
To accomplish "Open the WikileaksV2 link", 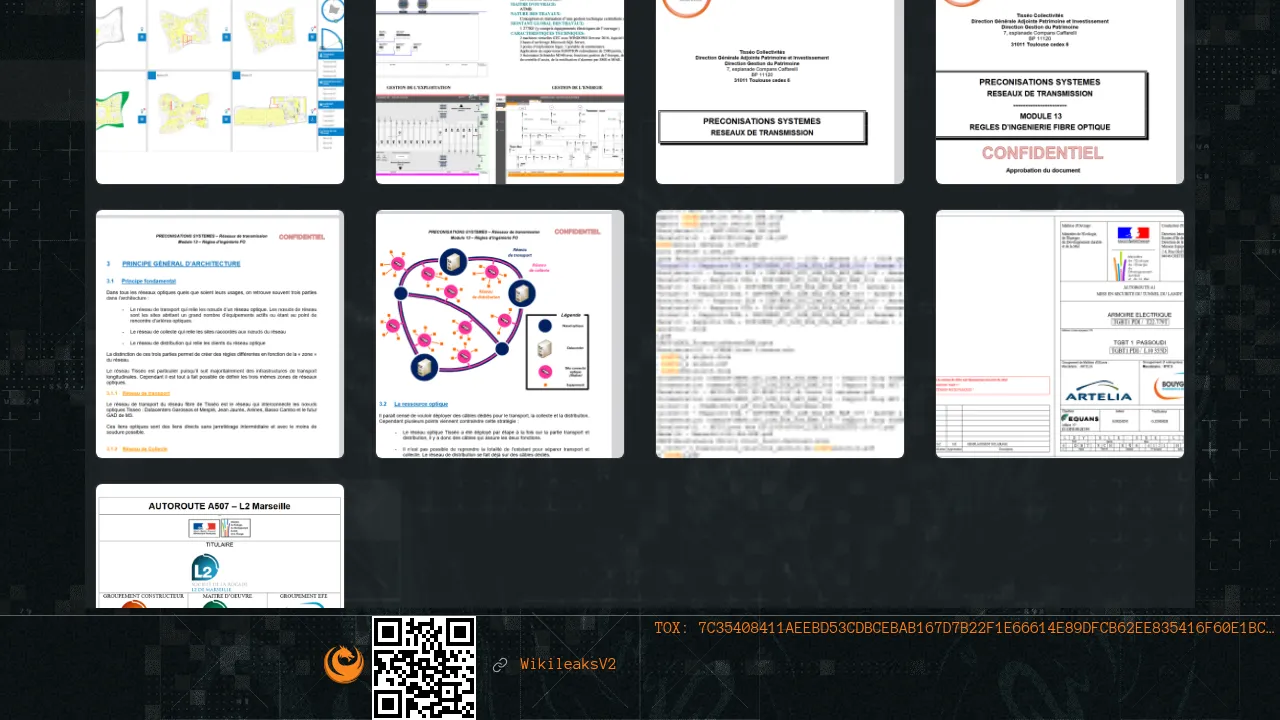I will pyautogui.click(x=567, y=665).
